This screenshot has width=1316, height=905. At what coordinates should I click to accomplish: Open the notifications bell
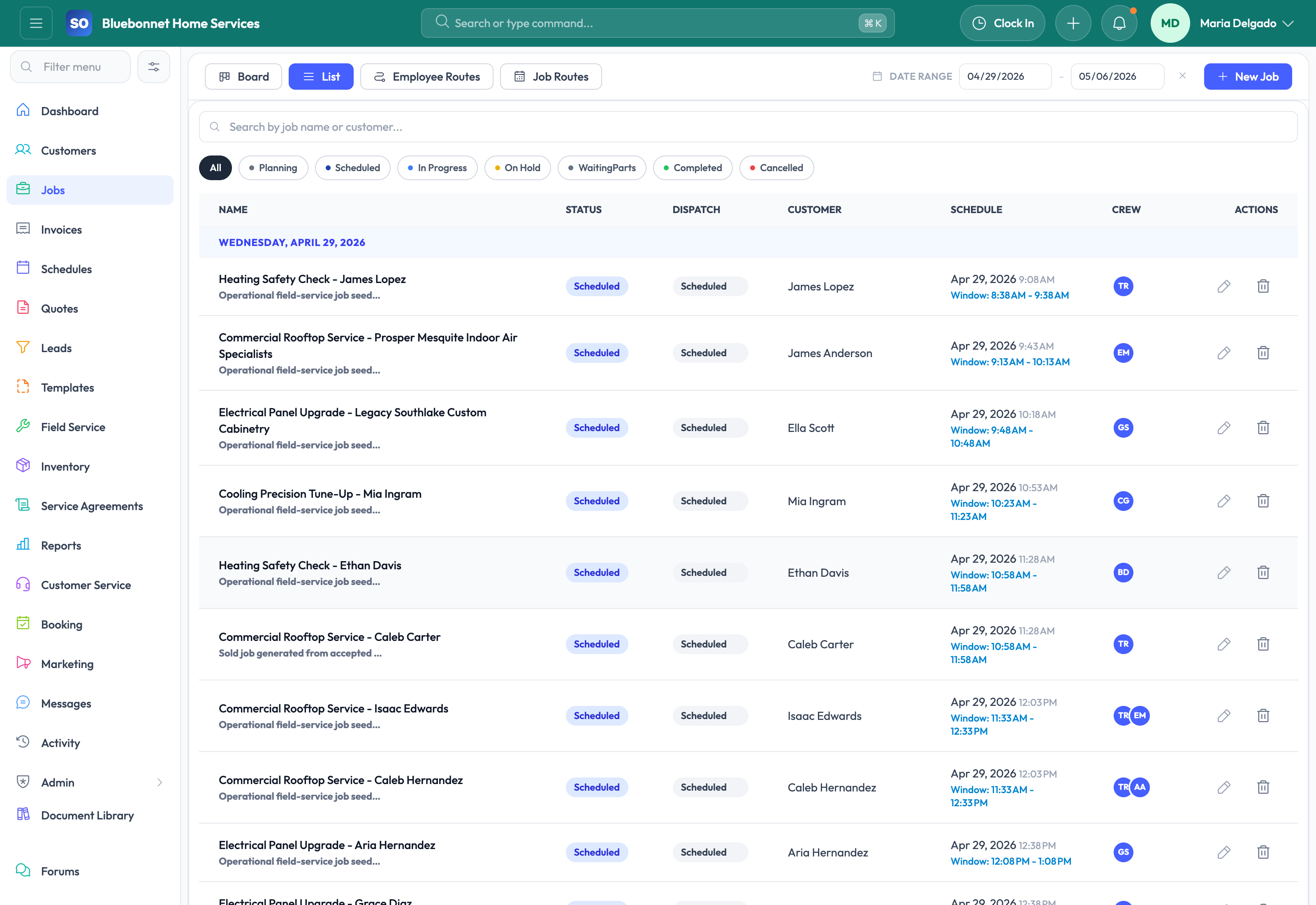coord(1119,23)
